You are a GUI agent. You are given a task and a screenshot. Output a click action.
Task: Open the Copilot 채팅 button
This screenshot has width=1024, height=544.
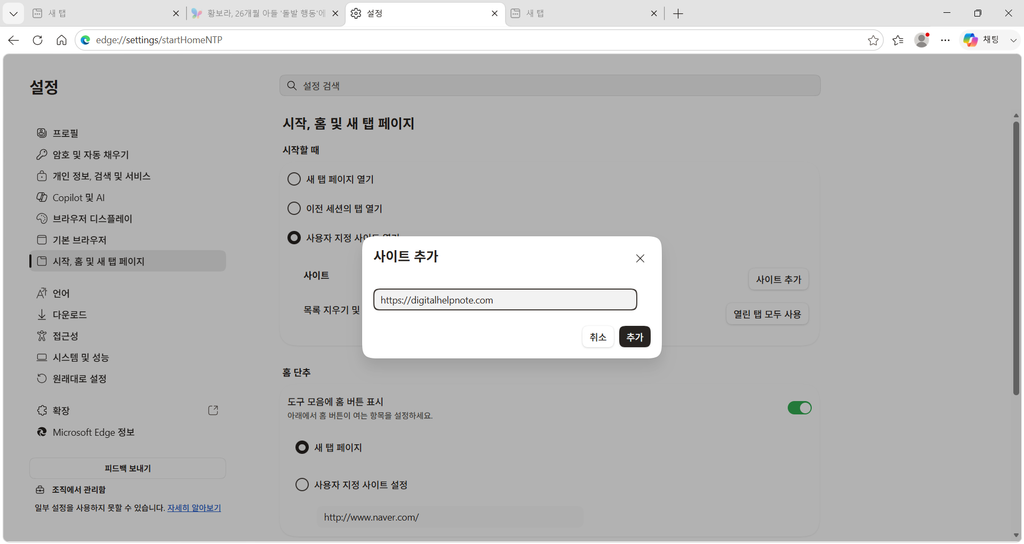(982, 40)
